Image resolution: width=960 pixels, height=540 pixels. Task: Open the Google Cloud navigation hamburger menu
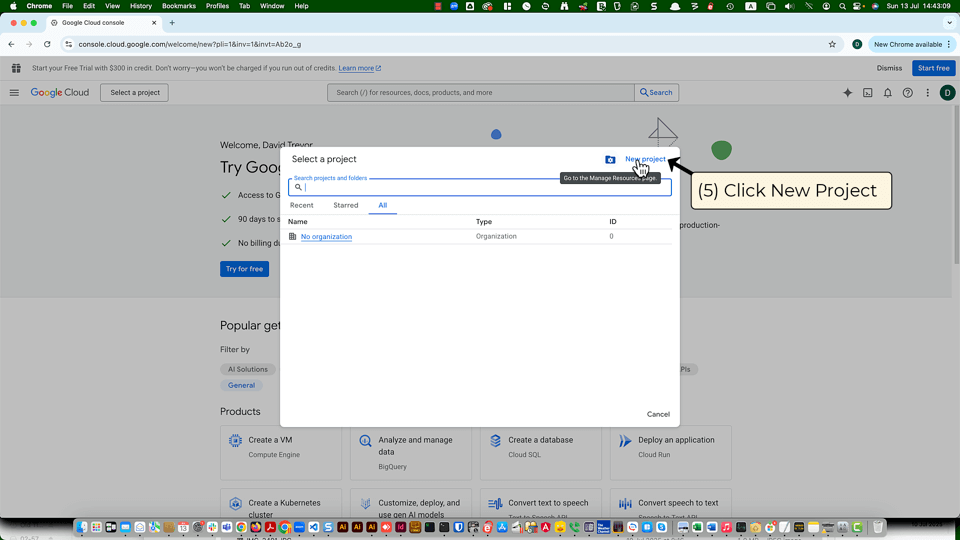(14, 92)
